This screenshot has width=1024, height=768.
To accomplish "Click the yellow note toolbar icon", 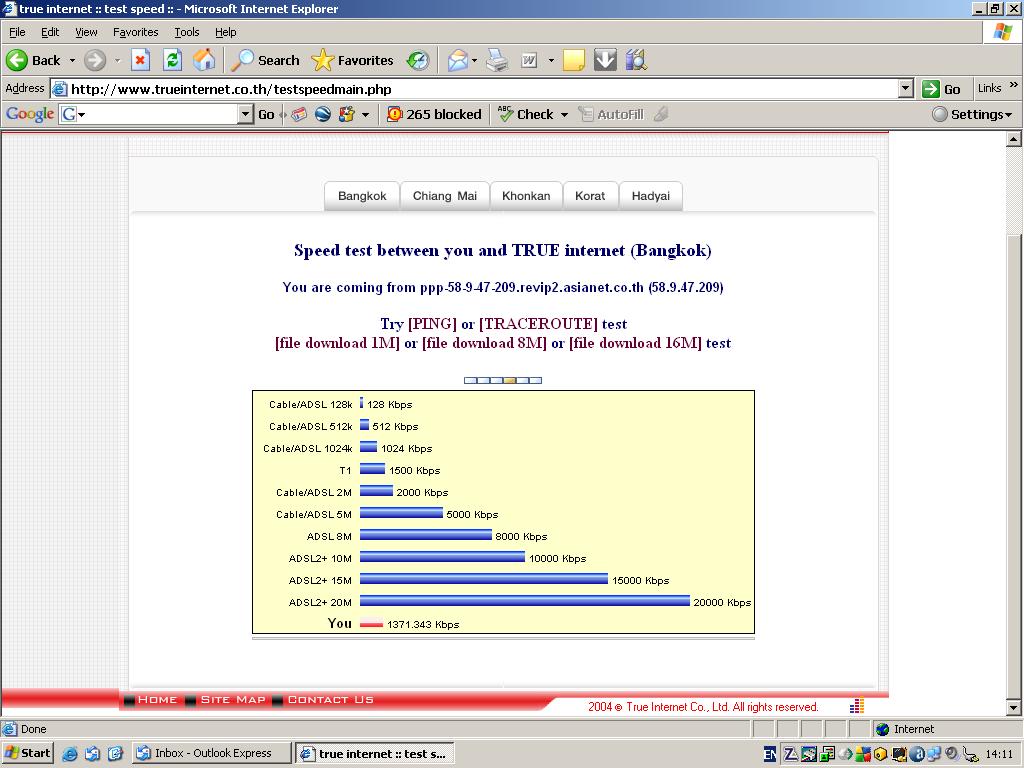I will coord(573,61).
